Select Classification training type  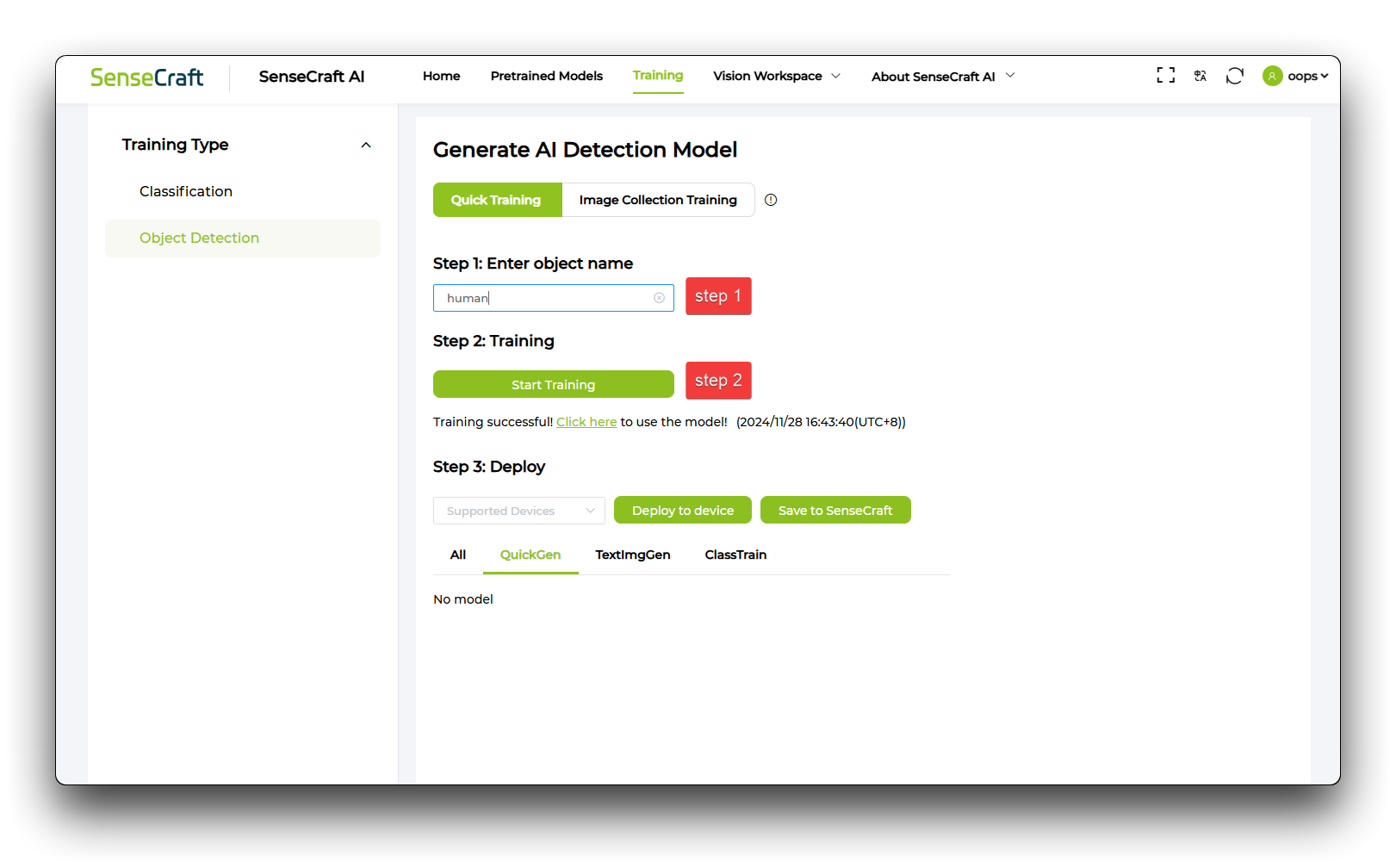click(185, 191)
